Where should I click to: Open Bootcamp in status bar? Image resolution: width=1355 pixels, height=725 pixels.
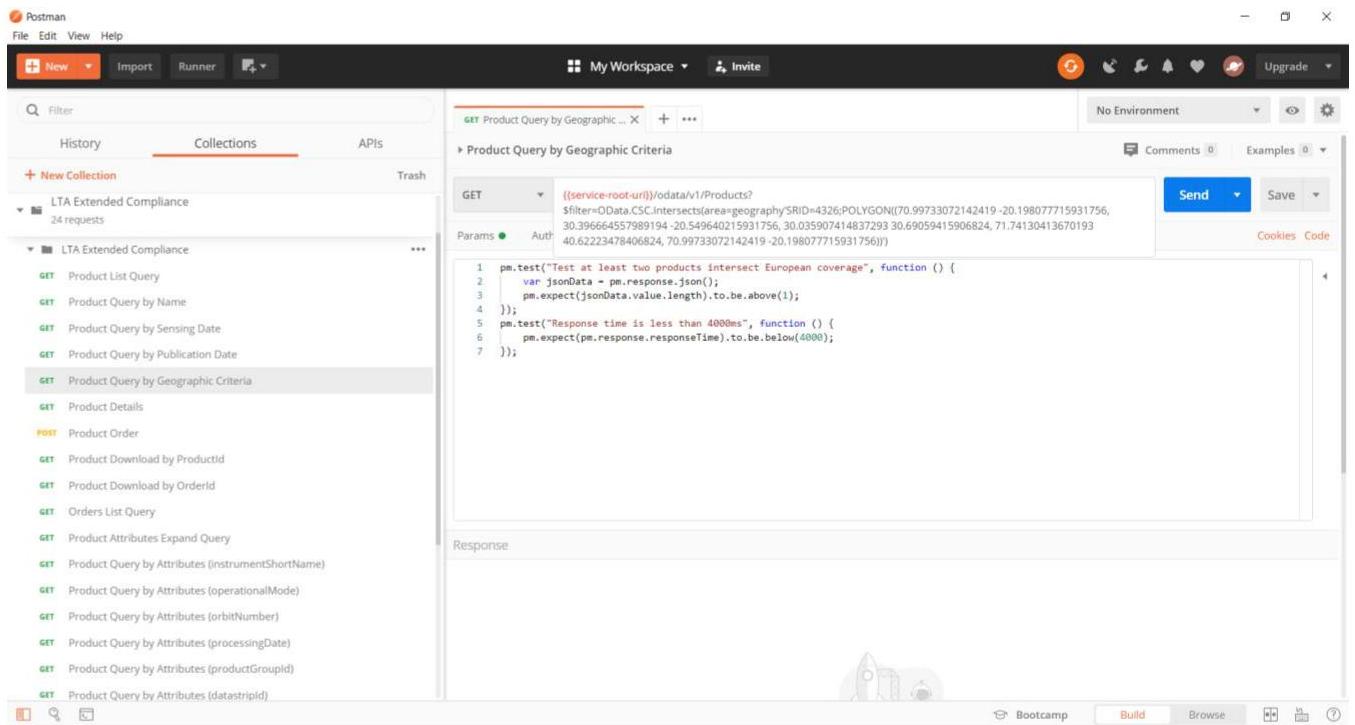click(1032, 714)
